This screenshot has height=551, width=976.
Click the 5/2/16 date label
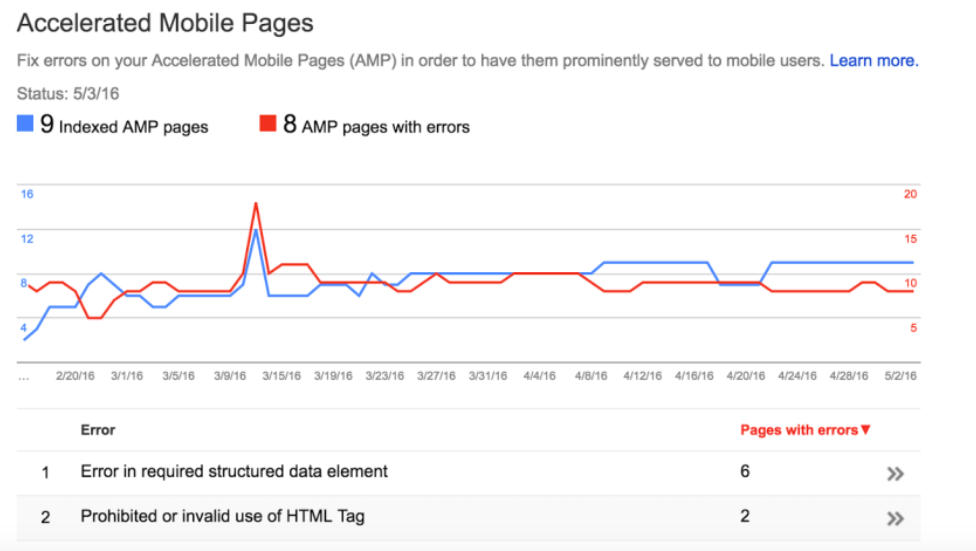click(901, 376)
